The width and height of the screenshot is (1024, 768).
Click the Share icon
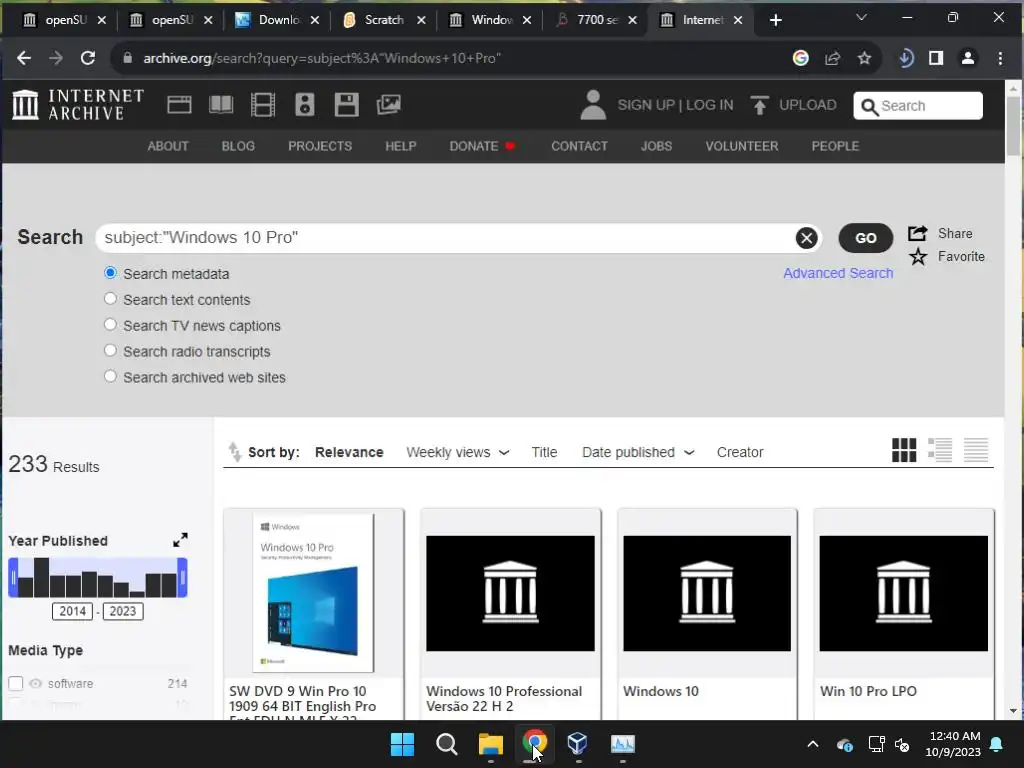pyautogui.click(x=918, y=233)
